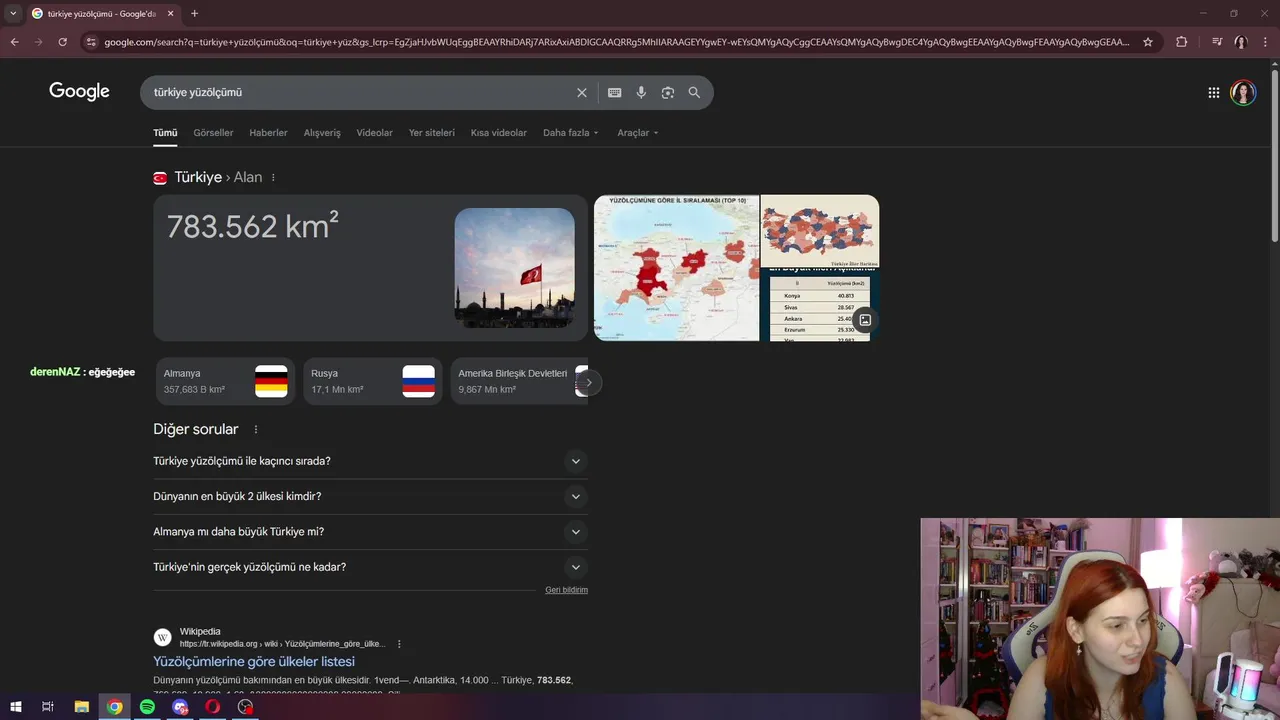1280x720 pixels.
Task: Click the address bar URL
Action: click(x=617, y=42)
